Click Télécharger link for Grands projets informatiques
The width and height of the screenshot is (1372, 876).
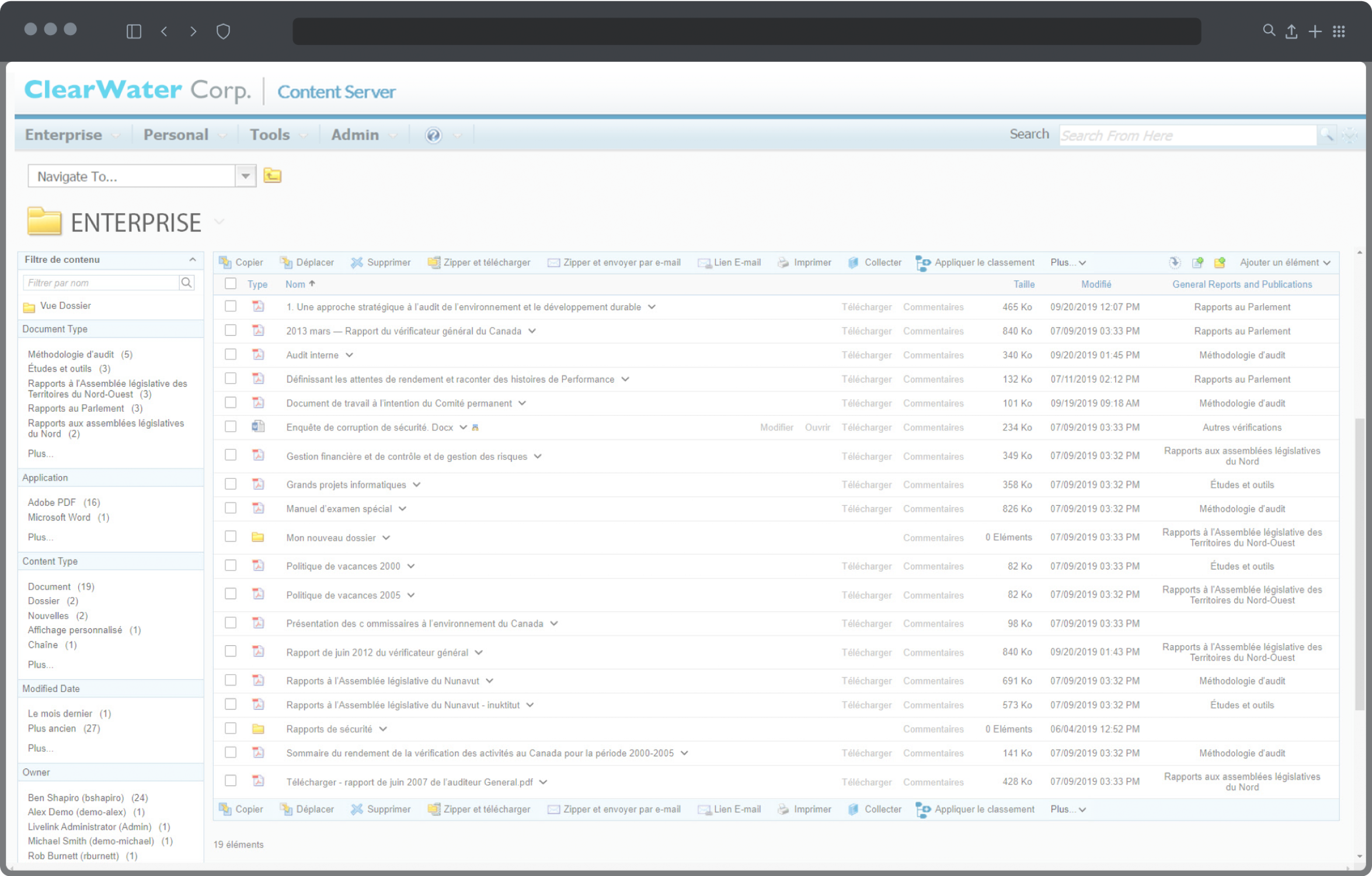click(866, 485)
